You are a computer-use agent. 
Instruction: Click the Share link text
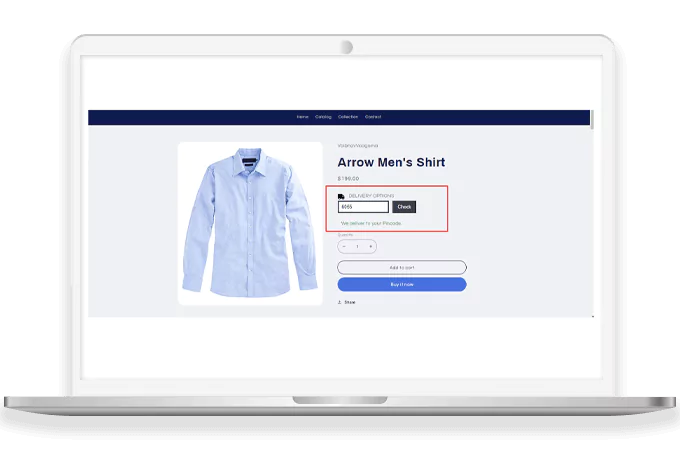350,302
